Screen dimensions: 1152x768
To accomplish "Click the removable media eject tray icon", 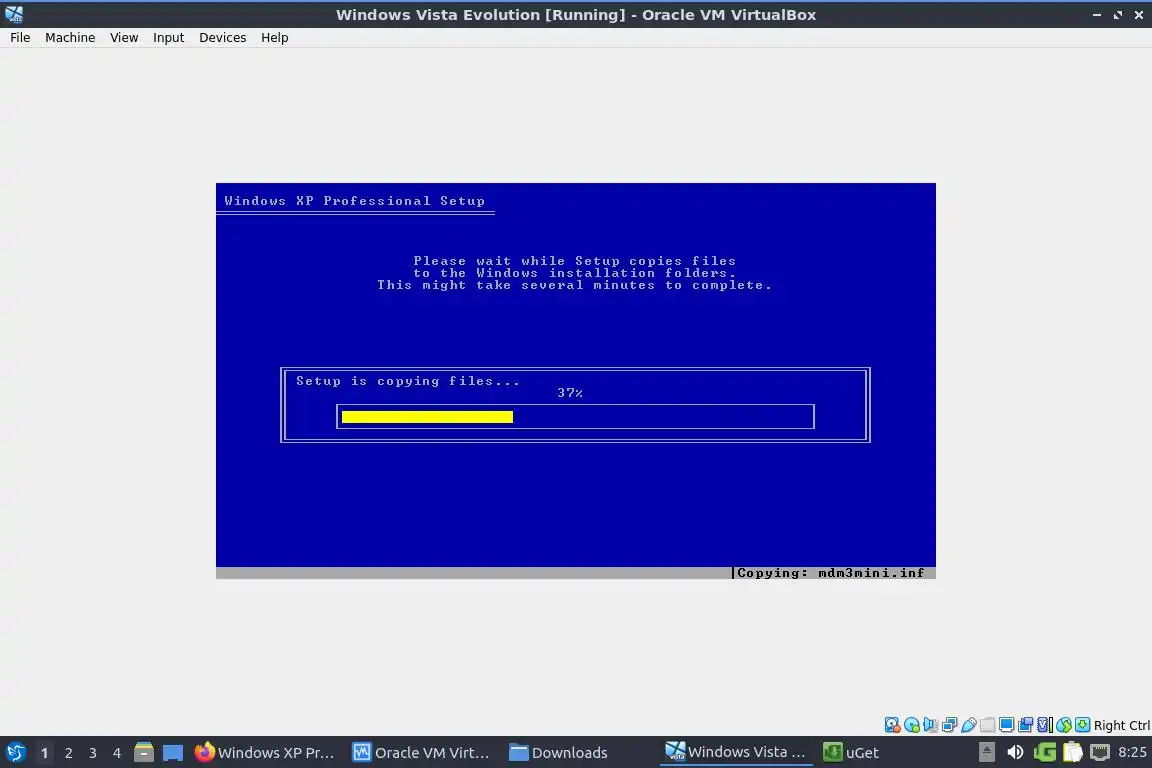I will click(x=987, y=753).
